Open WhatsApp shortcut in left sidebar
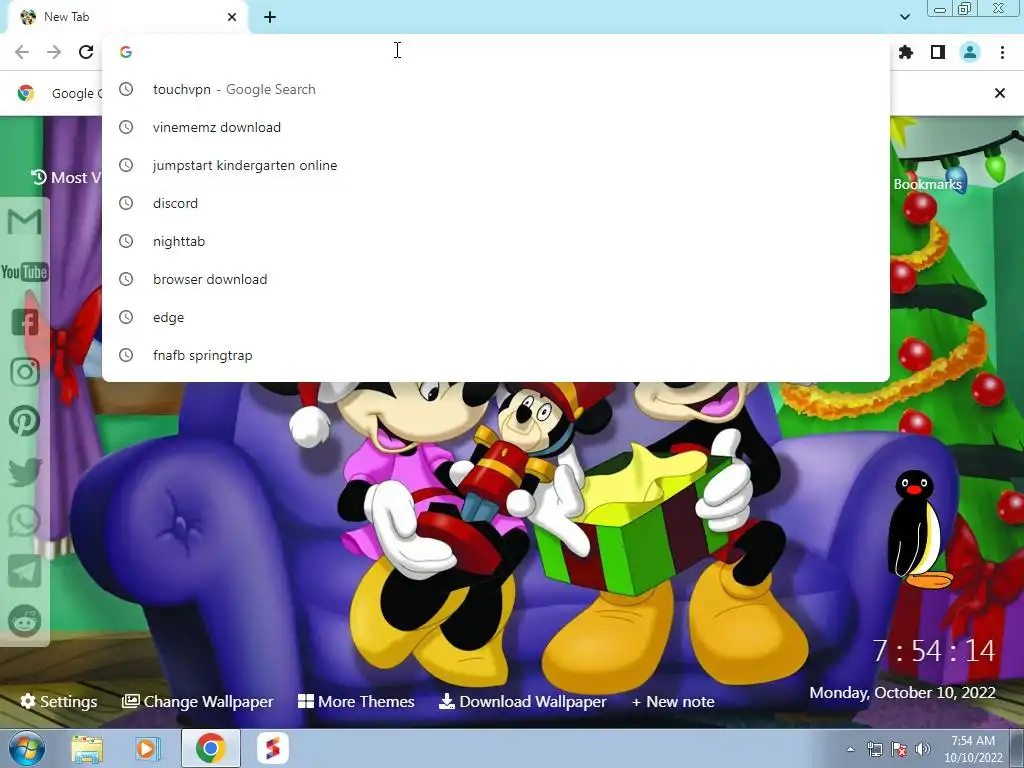 tap(25, 521)
